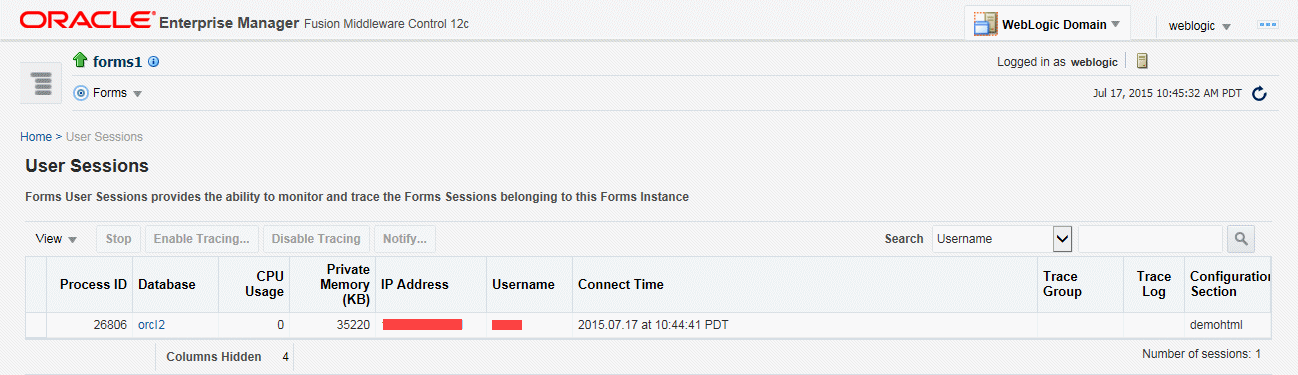
Task: Open the Username search criteria combo box
Action: click(x=1003, y=239)
